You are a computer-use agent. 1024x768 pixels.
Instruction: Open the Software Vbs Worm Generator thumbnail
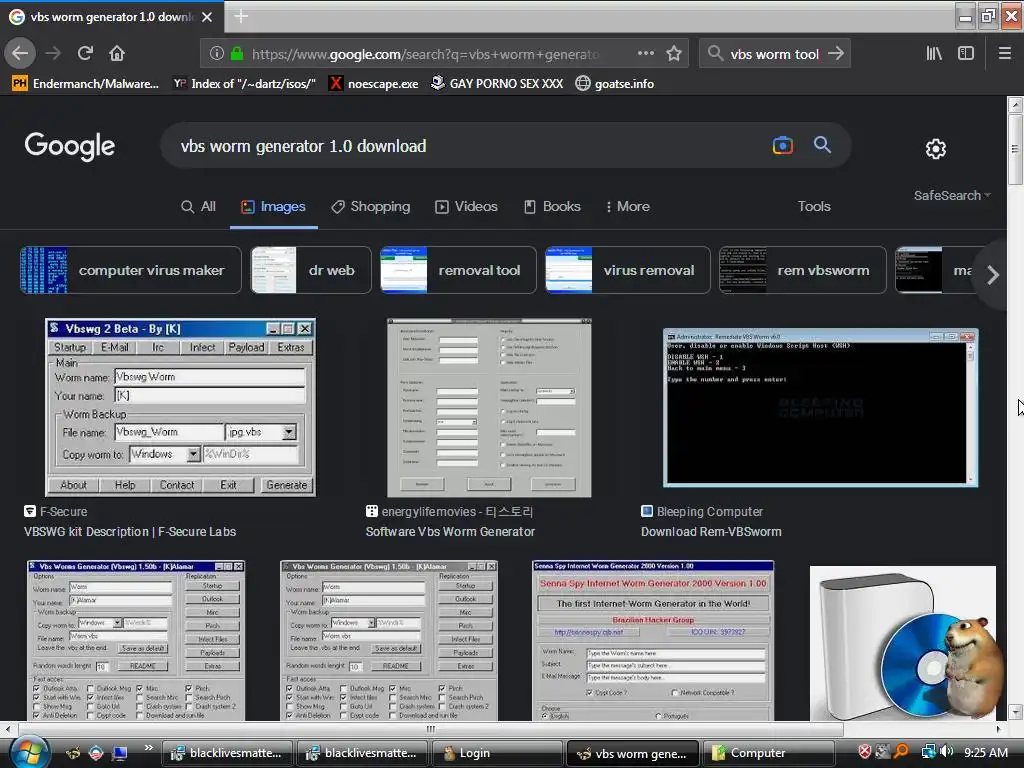pyautogui.click(x=489, y=408)
